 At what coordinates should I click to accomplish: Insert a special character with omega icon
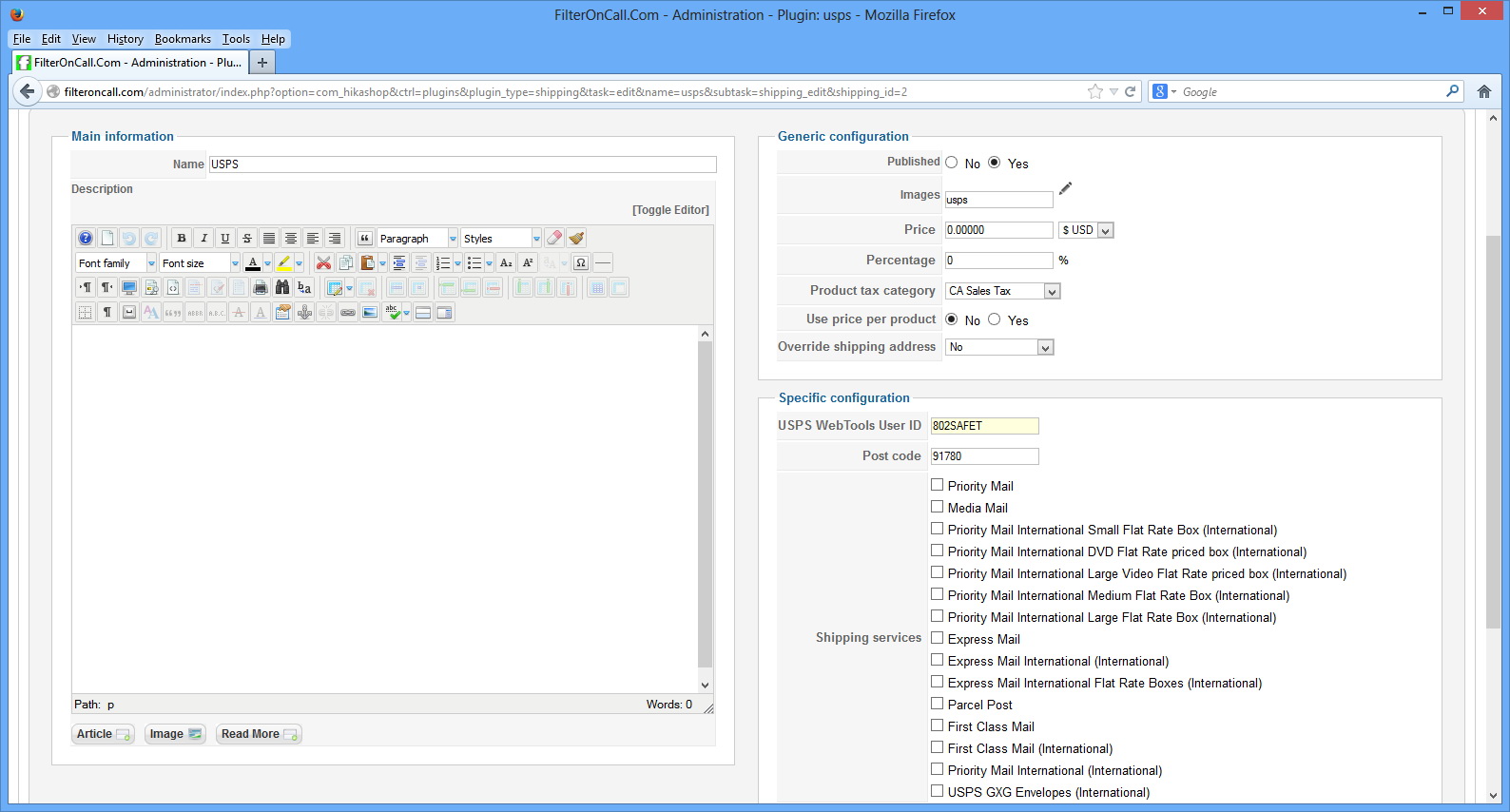(580, 263)
